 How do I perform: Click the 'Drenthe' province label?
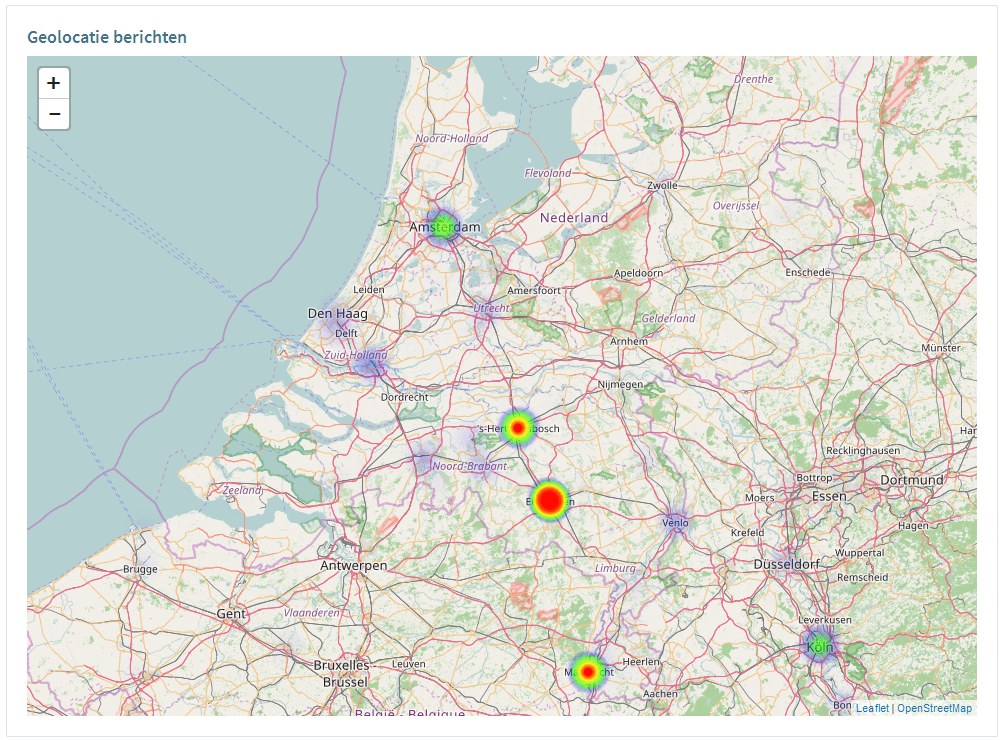pyautogui.click(x=753, y=79)
